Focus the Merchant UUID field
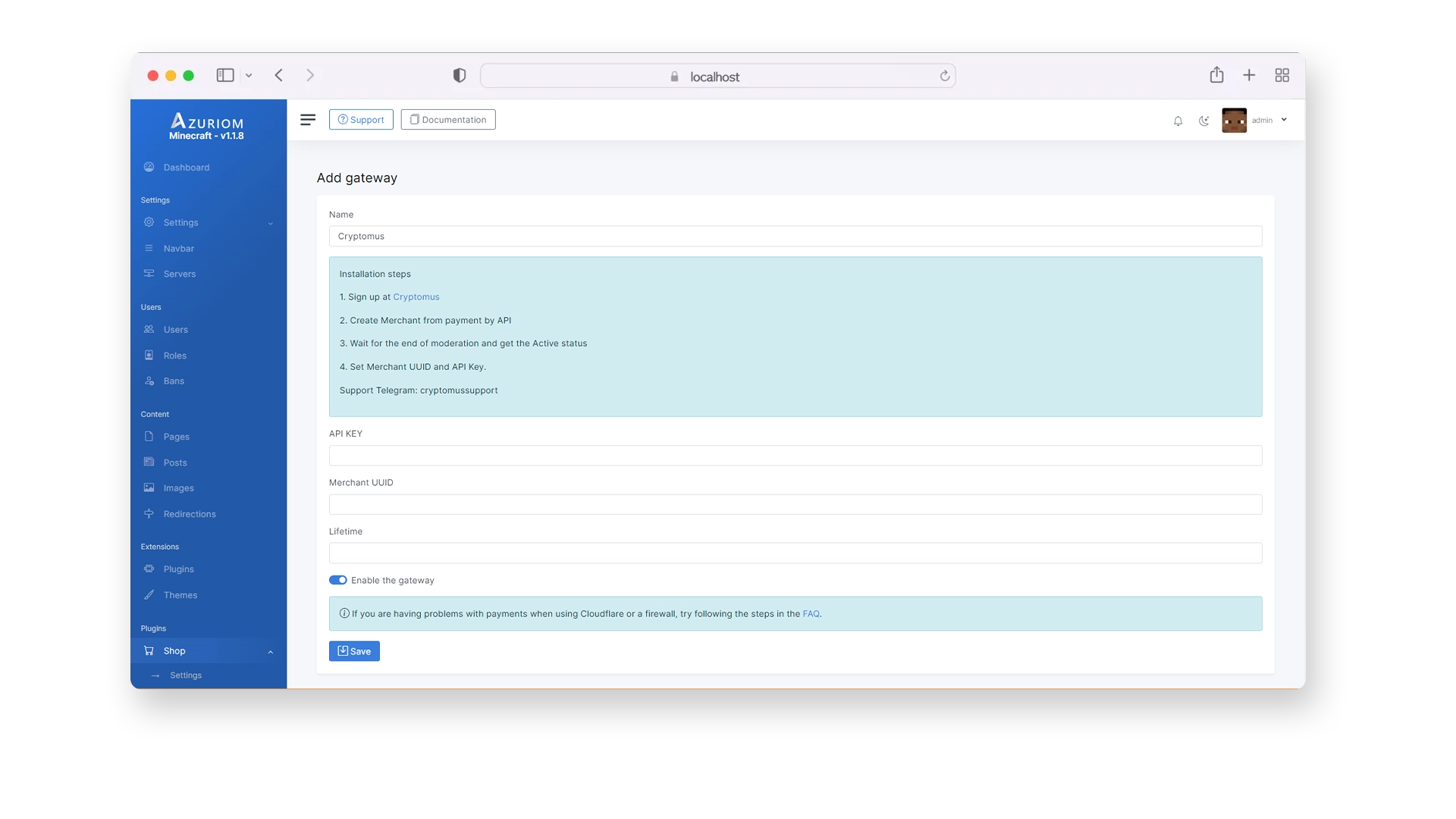1456x819 pixels. pyautogui.click(x=795, y=504)
